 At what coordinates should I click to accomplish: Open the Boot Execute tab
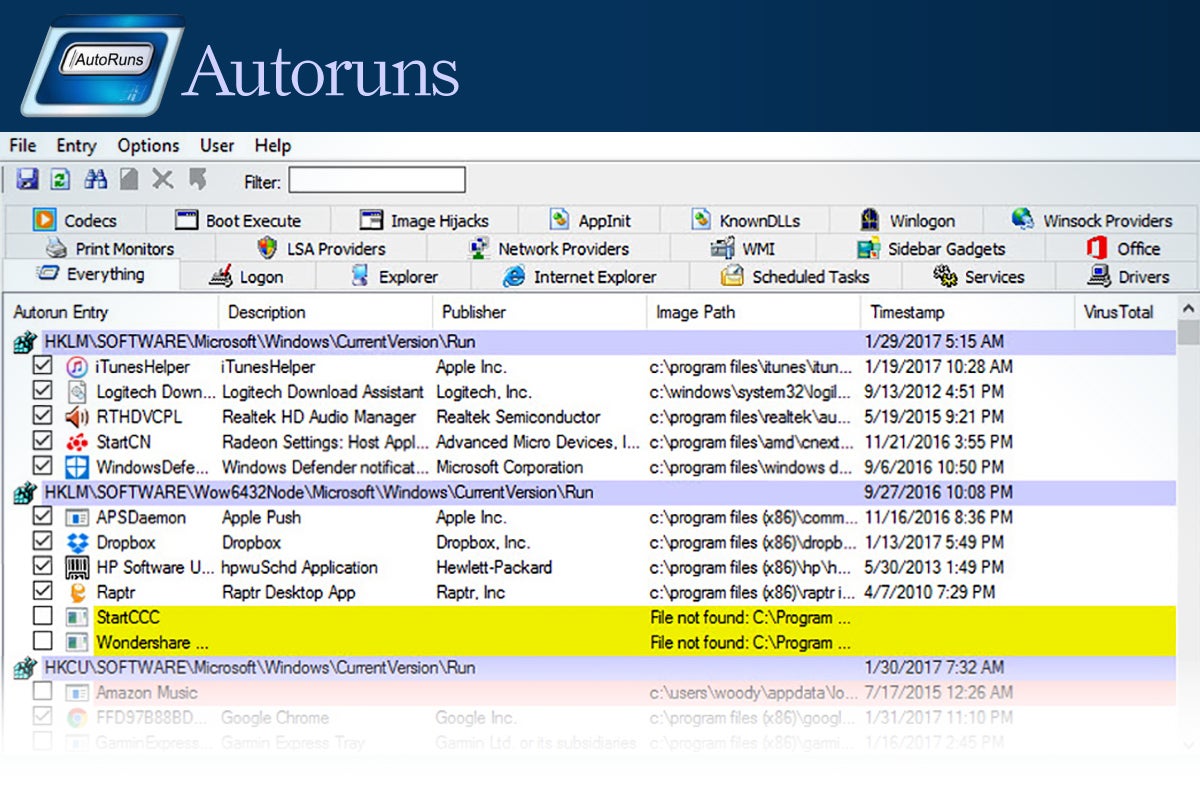[x=238, y=221]
